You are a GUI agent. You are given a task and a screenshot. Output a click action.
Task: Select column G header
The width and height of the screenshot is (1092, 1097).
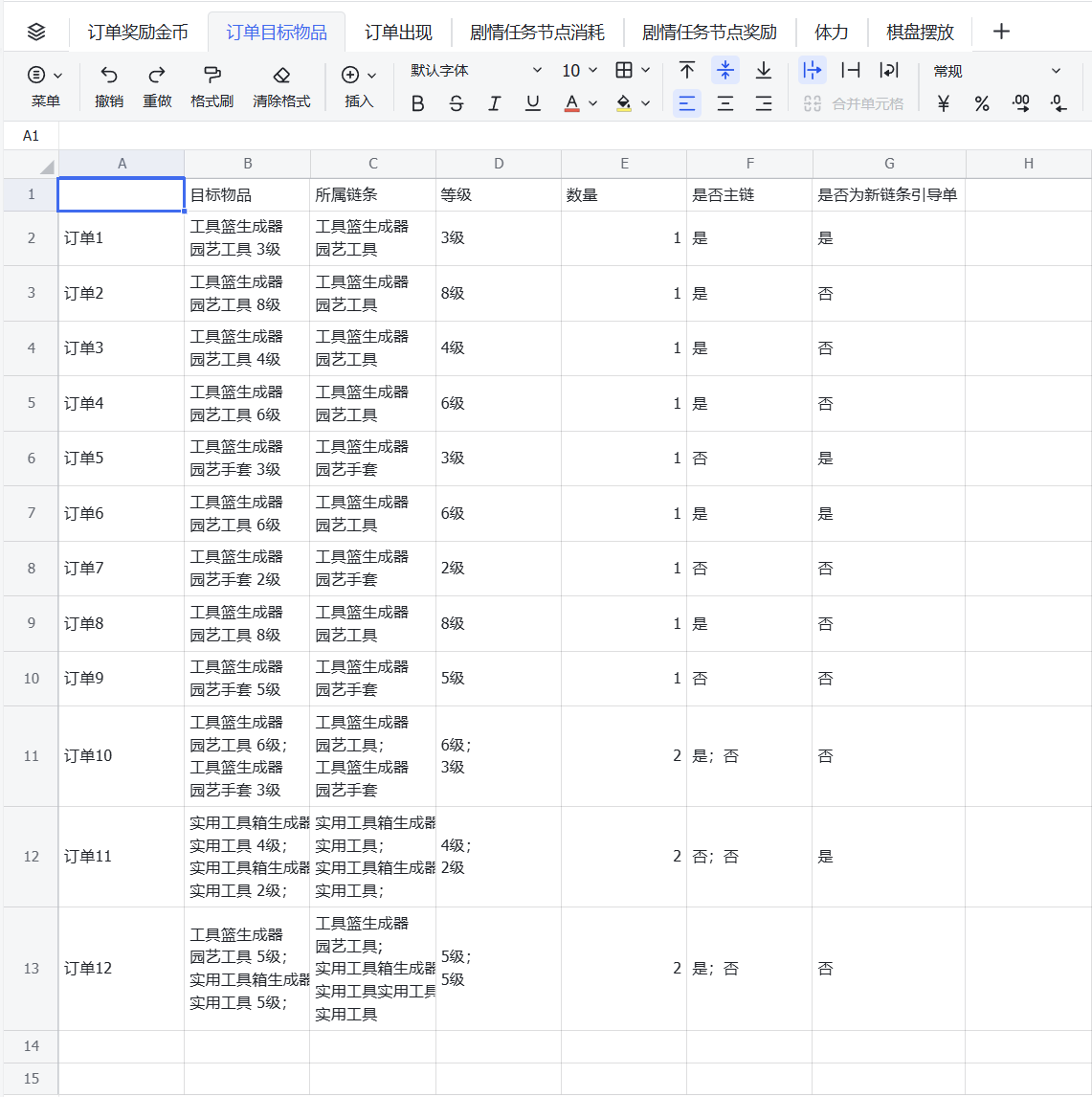point(889,164)
